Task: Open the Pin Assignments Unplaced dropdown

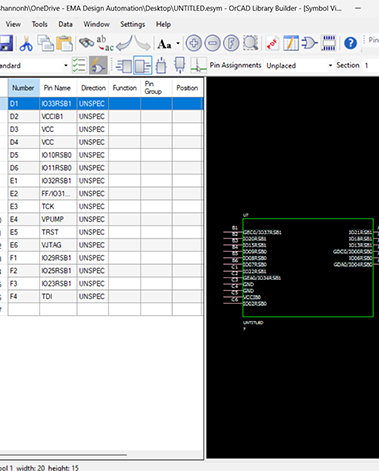Action: click(299, 66)
